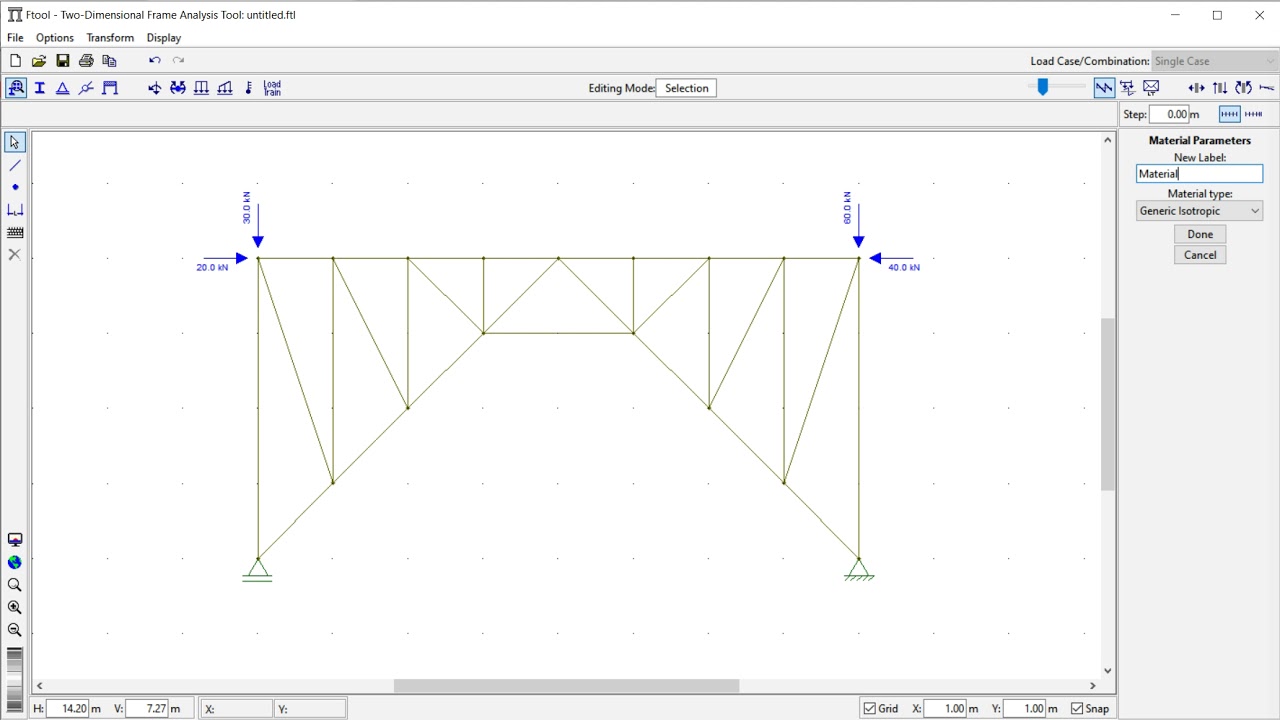Open Support Conditions triangle icon

(x=62, y=88)
